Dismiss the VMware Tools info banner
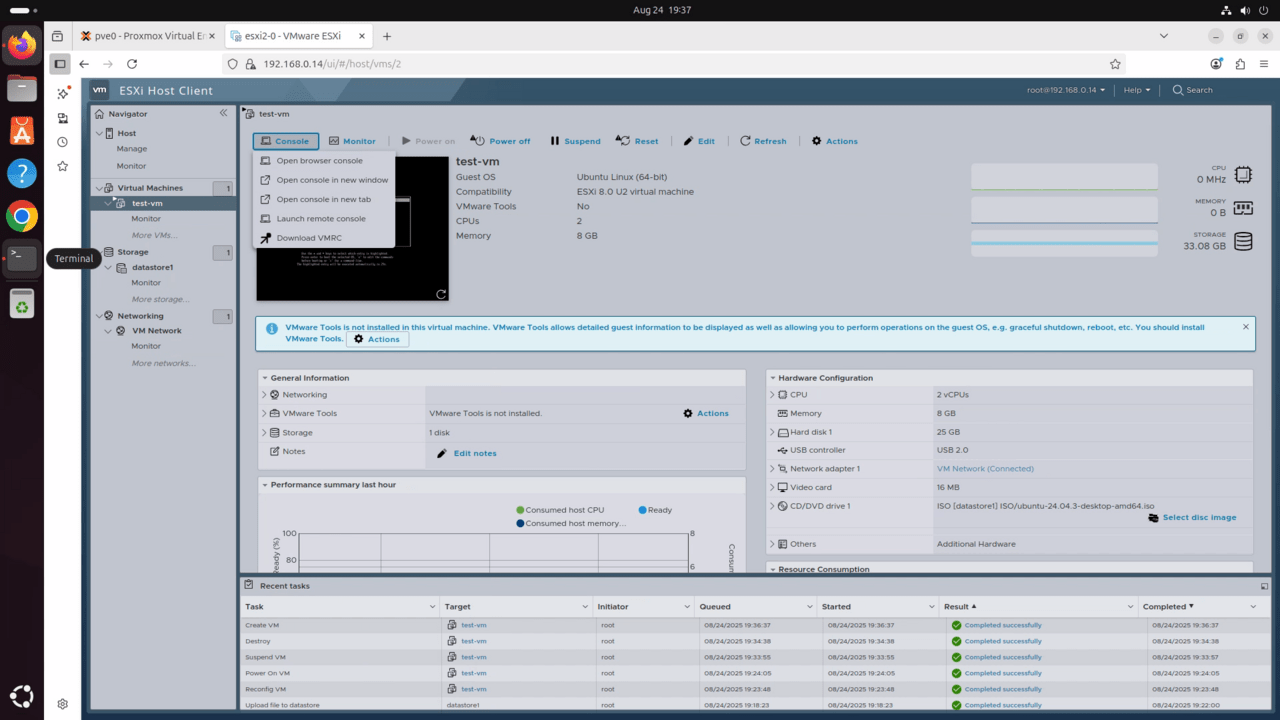The width and height of the screenshot is (1280, 720). (1246, 327)
